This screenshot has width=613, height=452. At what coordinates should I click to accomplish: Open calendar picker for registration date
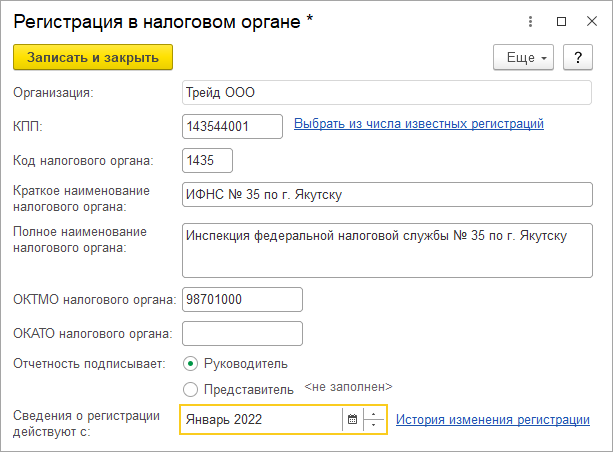click(352, 420)
